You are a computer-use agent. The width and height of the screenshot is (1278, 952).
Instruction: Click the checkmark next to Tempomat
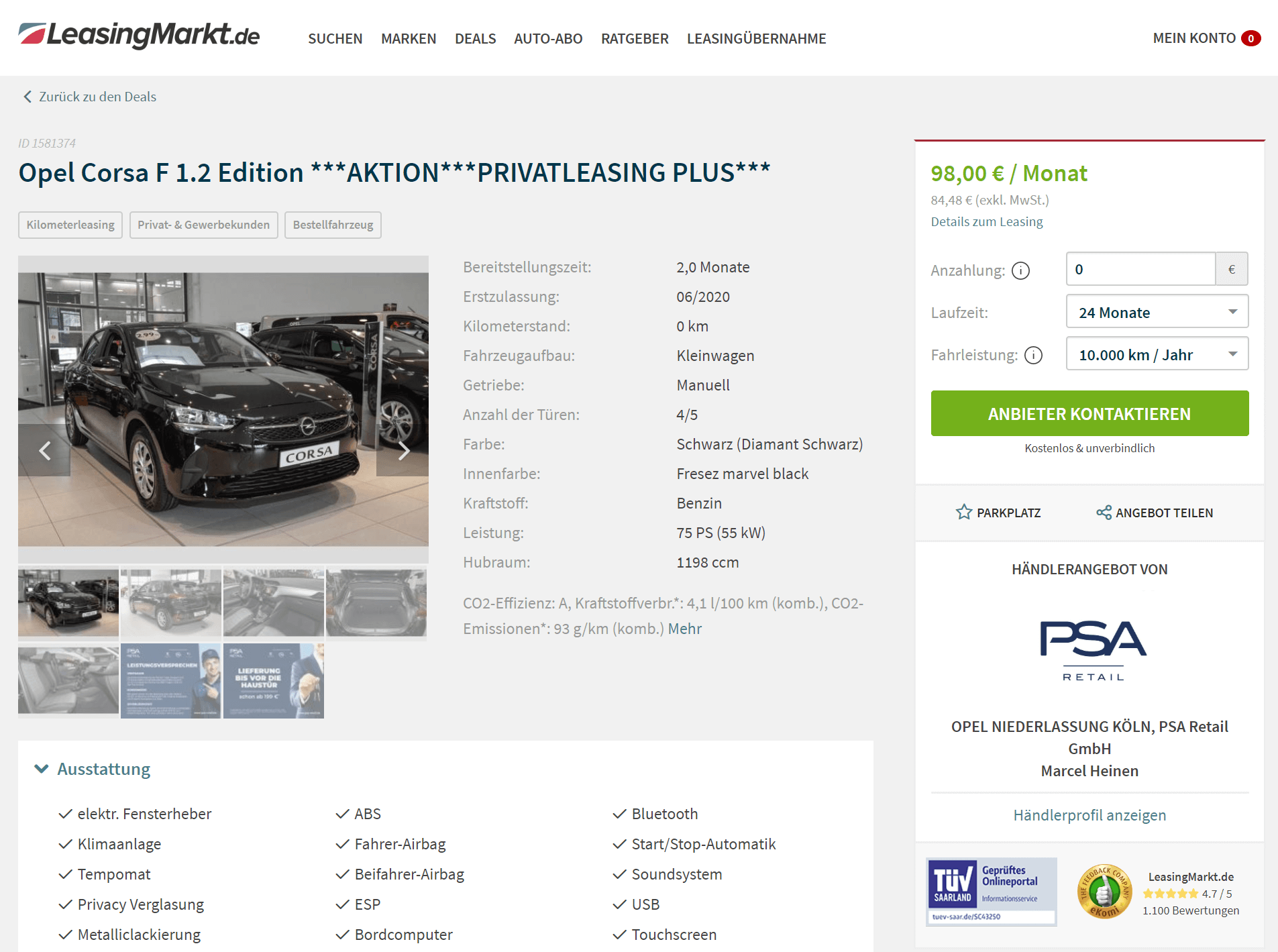pos(65,874)
